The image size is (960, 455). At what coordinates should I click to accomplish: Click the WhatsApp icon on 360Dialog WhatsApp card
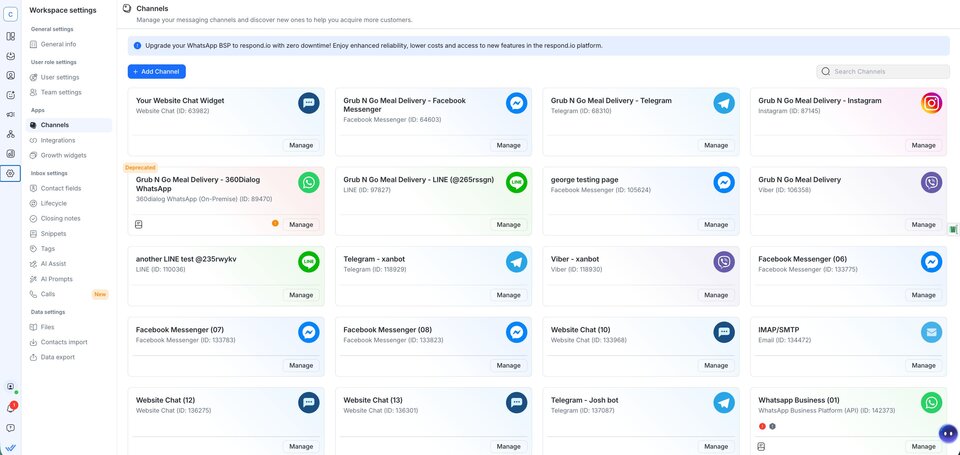(309, 182)
